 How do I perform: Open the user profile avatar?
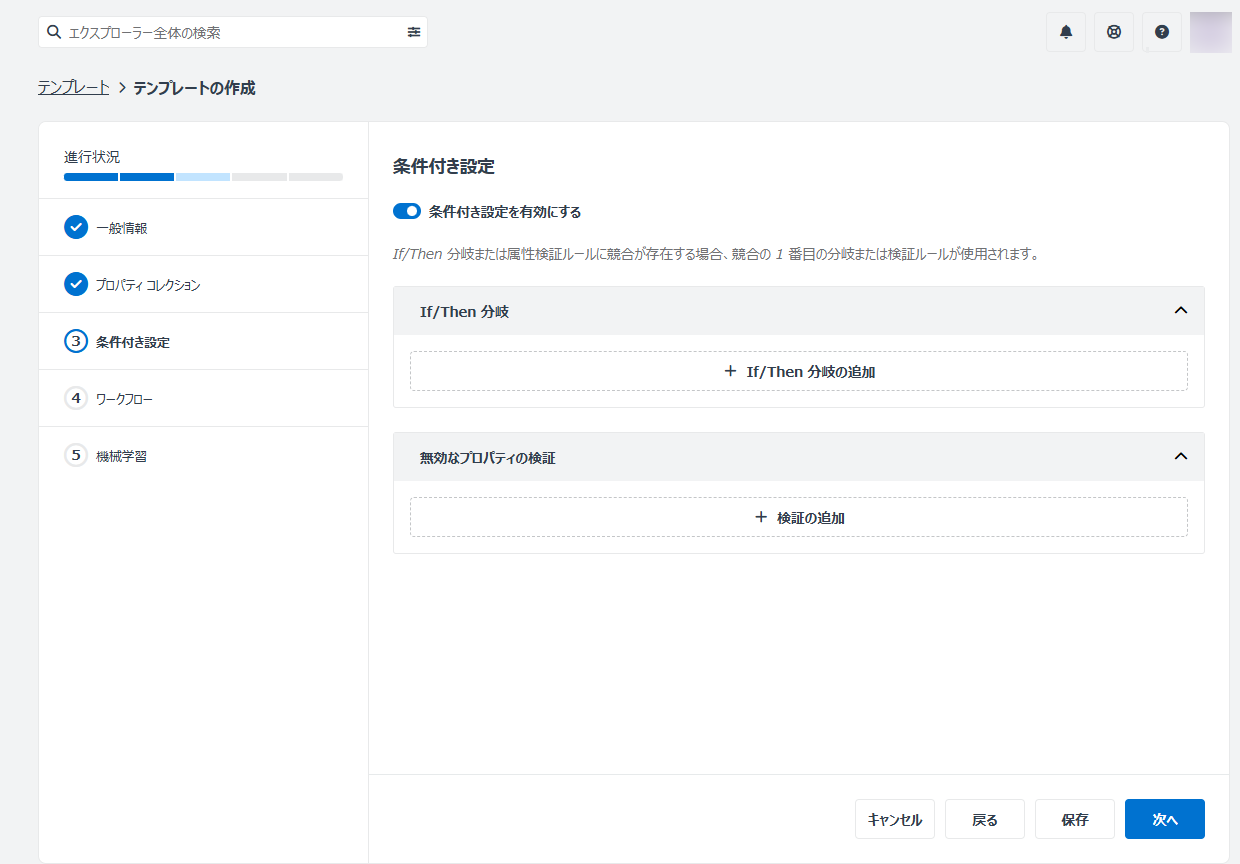[1210, 32]
